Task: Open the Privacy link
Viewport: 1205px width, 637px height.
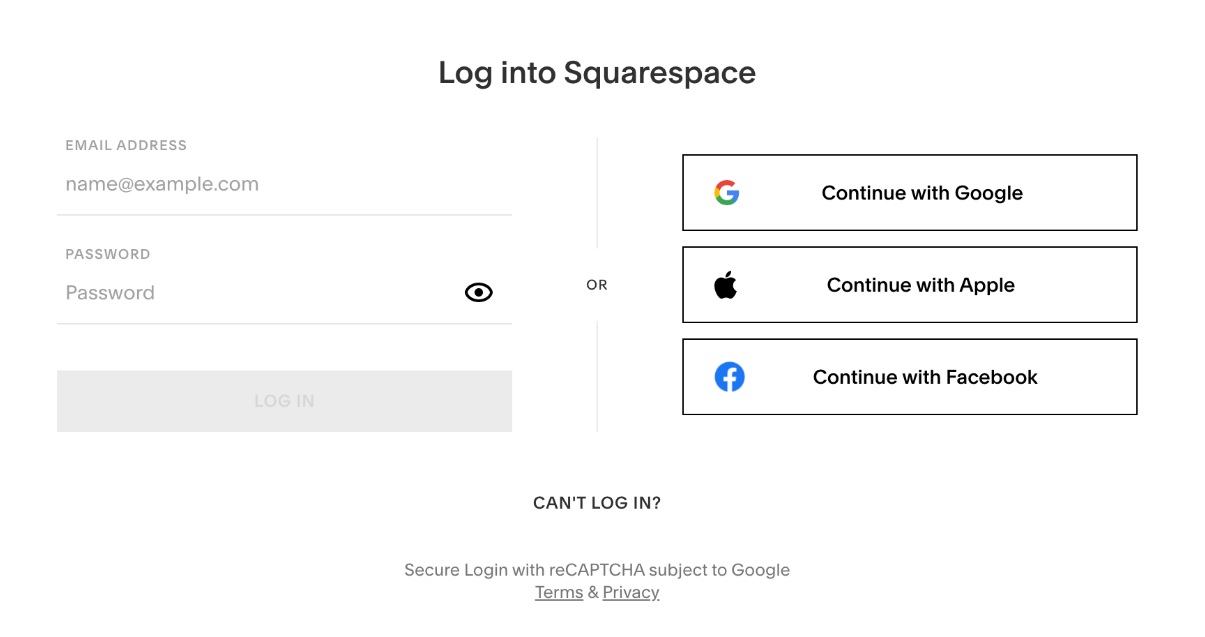Action: 631,592
